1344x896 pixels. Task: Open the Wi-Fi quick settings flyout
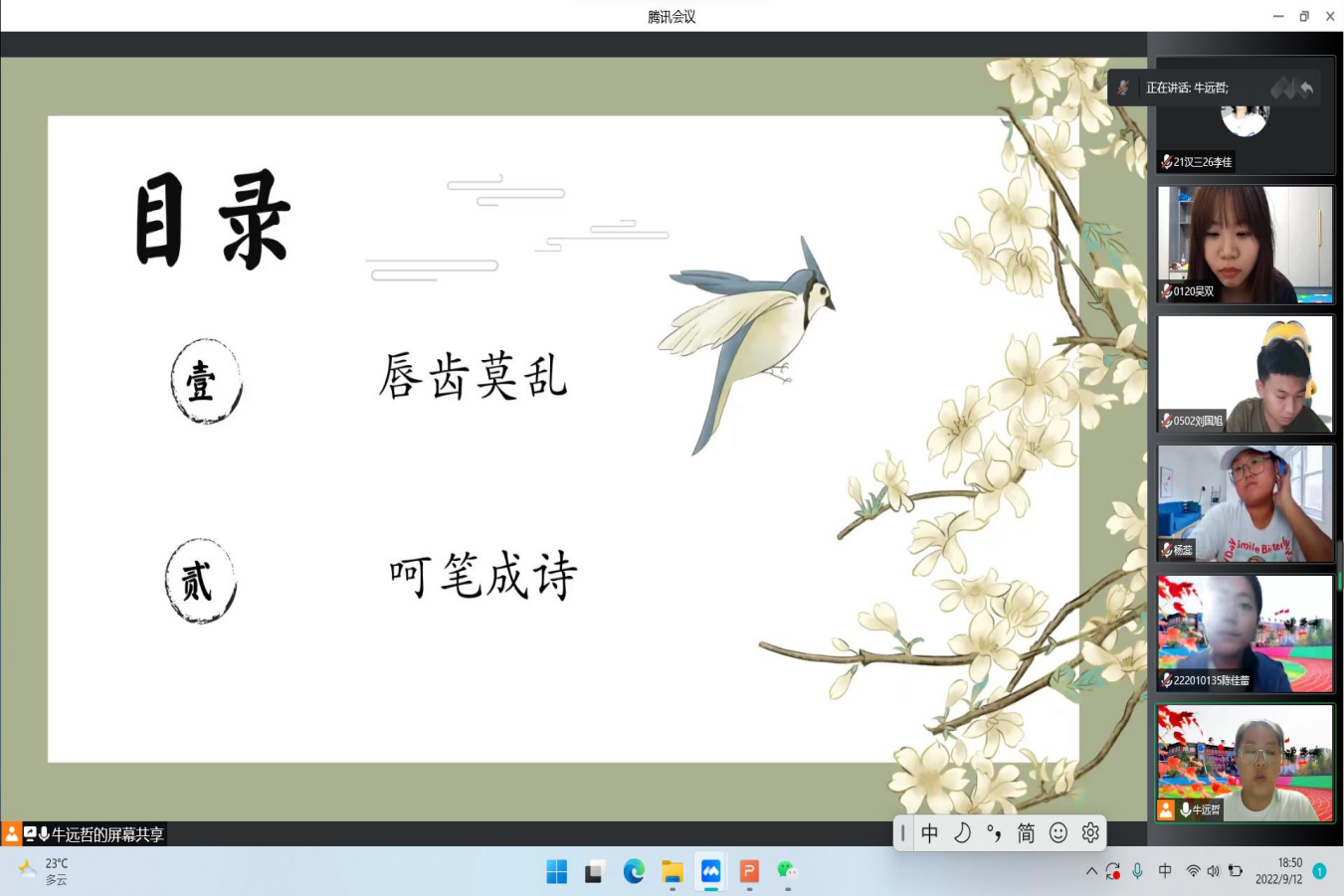point(1193,871)
